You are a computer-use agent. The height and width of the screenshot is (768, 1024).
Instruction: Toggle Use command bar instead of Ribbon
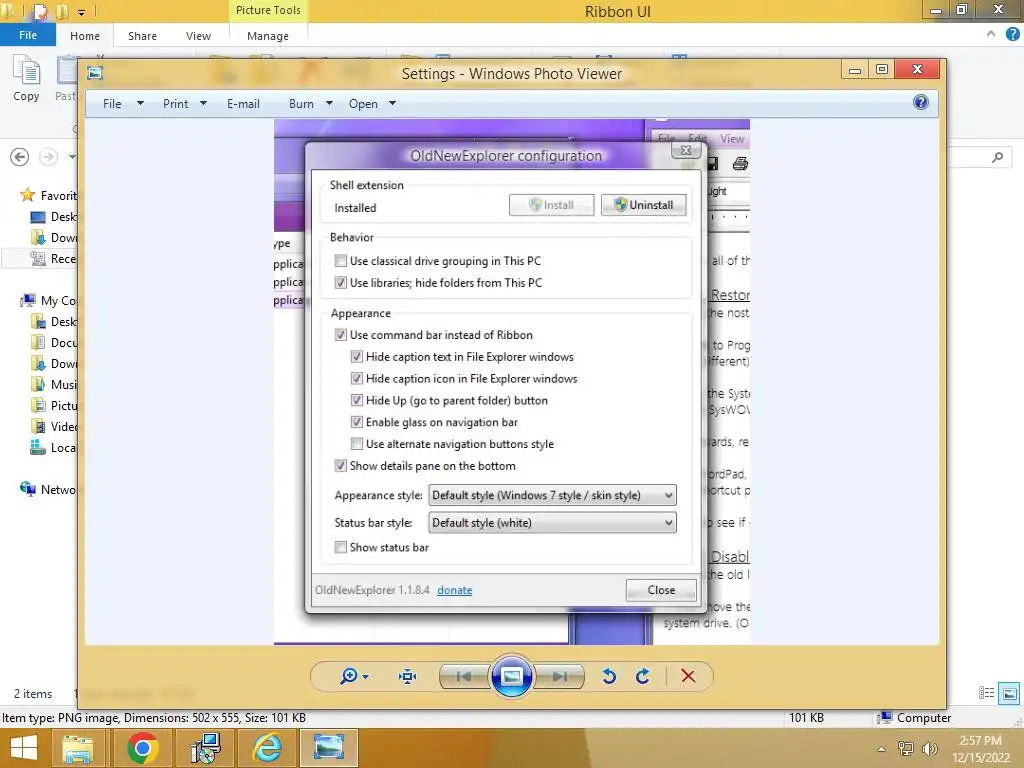tap(340, 335)
